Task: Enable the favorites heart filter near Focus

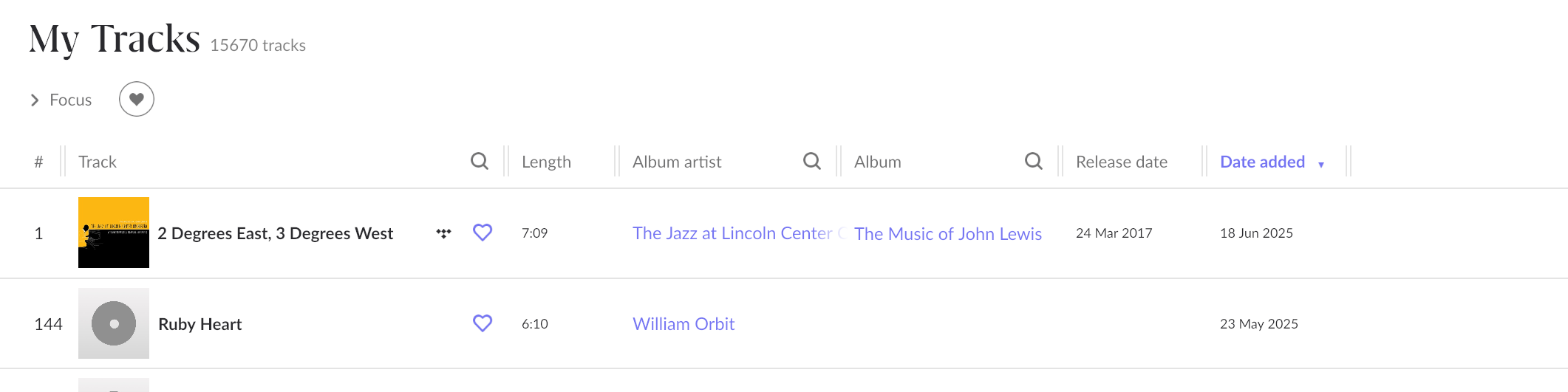Action: [137, 99]
